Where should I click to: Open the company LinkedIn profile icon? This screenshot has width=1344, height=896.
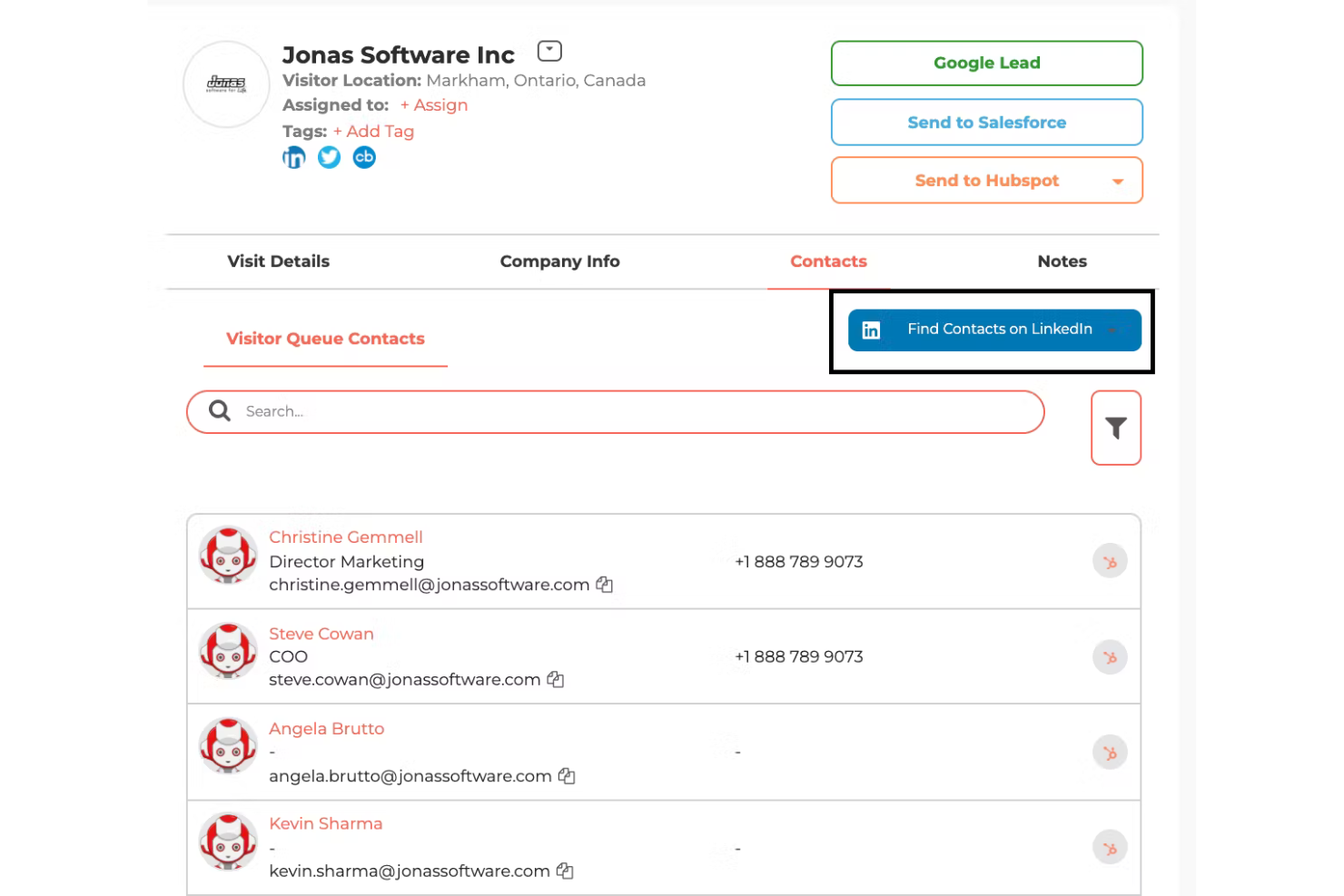[294, 158]
